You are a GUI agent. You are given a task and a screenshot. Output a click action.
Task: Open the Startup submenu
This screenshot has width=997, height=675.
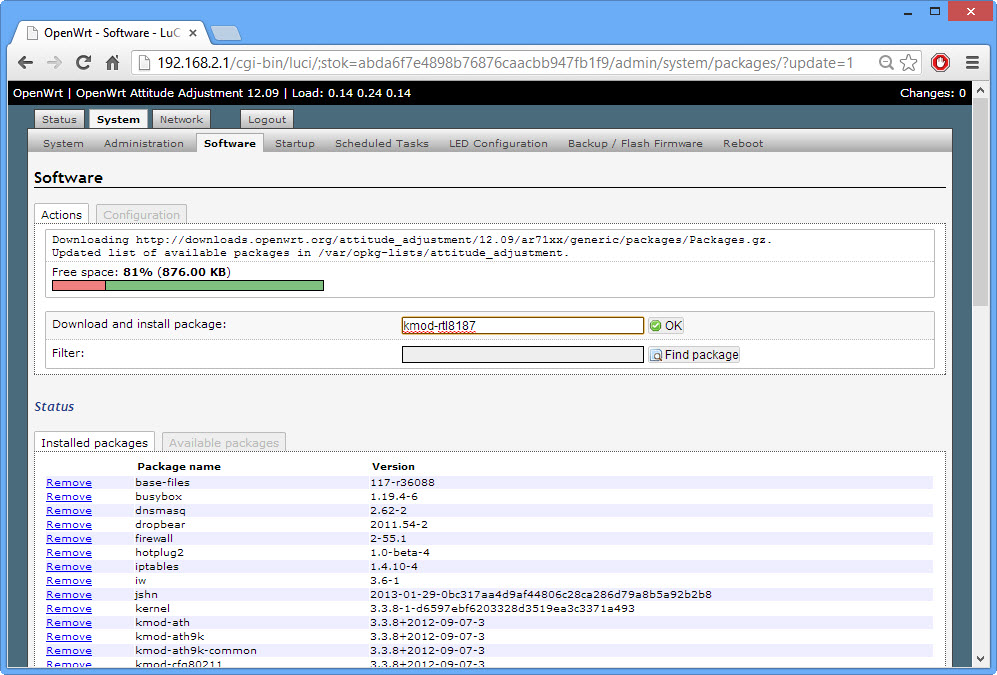[x=294, y=143]
